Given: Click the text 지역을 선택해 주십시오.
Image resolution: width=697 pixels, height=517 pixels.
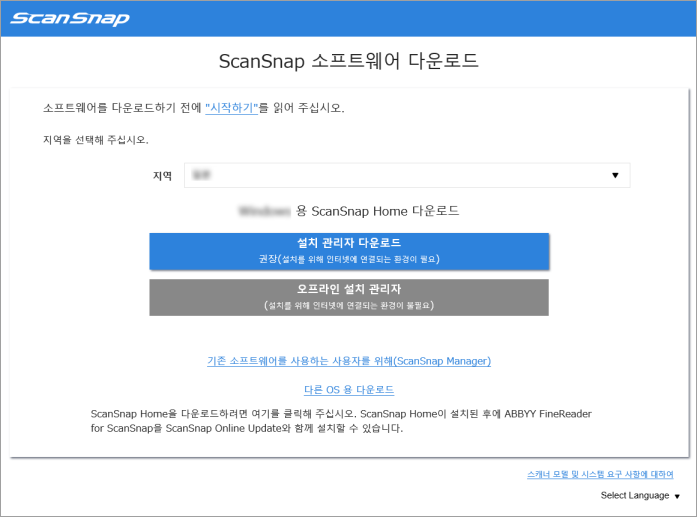Looking at the screenshot, I should [96, 140].
